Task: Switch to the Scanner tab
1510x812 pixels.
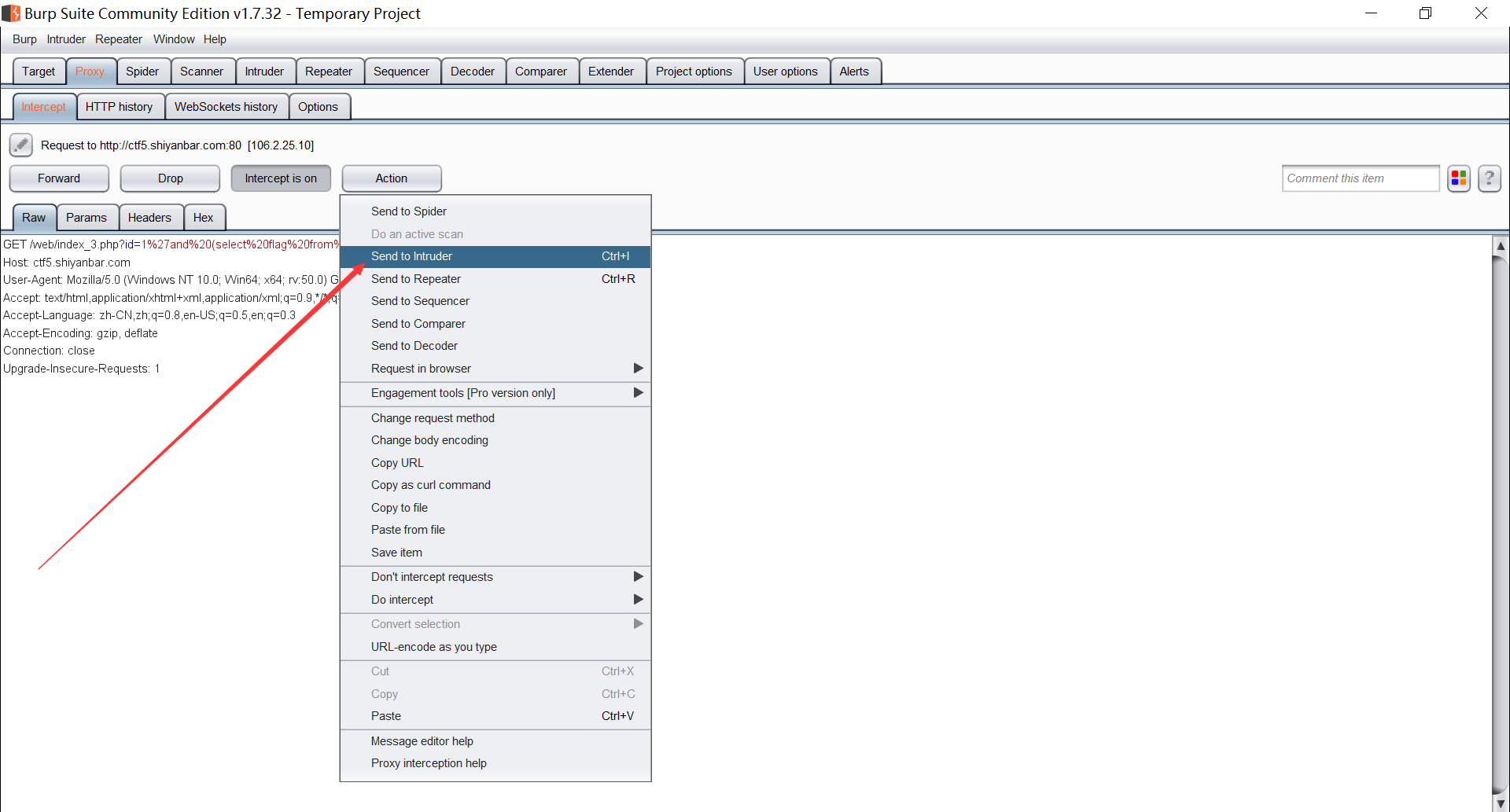Action: click(x=202, y=72)
